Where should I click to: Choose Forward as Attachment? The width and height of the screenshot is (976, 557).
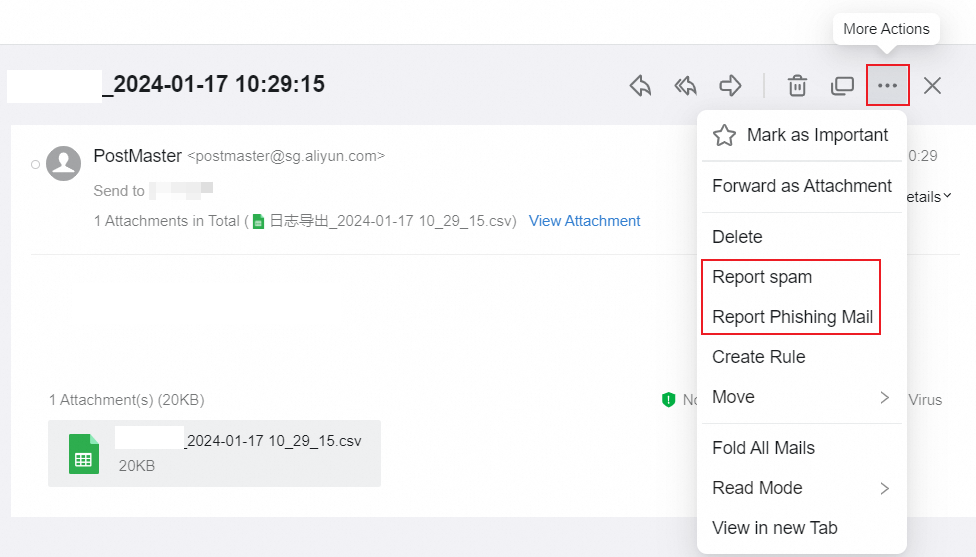(x=802, y=186)
